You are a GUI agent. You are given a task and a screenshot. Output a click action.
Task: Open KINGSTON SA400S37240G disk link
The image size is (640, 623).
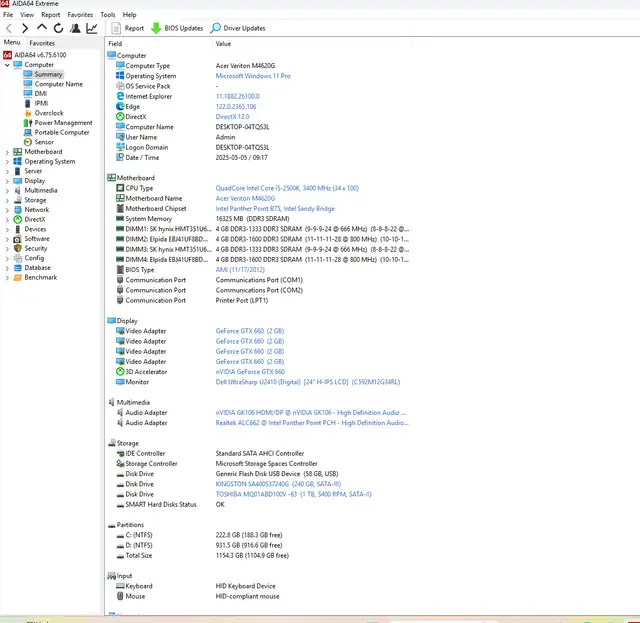(278, 484)
